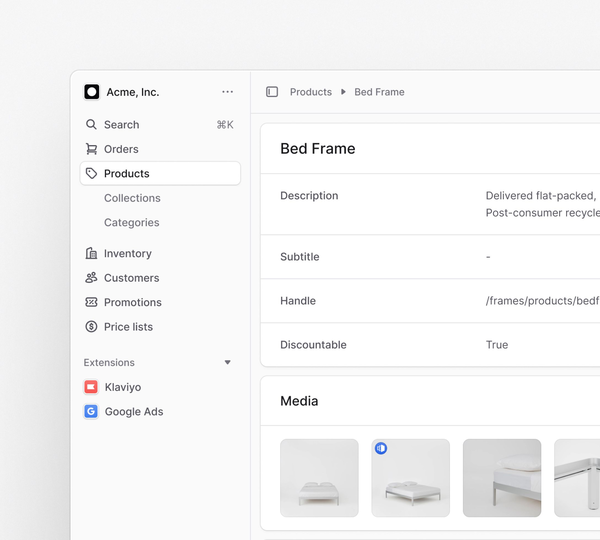Image resolution: width=600 pixels, height=540 pixels.
Task: Click the Bed Frame breadcrumb
Action: pyautogui.click(x=379, y=92)
